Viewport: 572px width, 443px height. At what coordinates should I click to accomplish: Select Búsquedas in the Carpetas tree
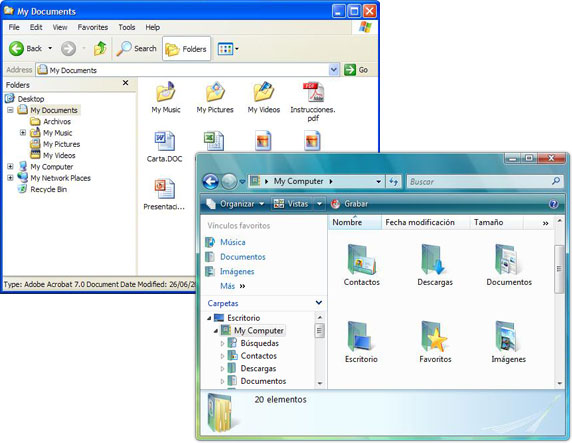click(x=259, y=343)
